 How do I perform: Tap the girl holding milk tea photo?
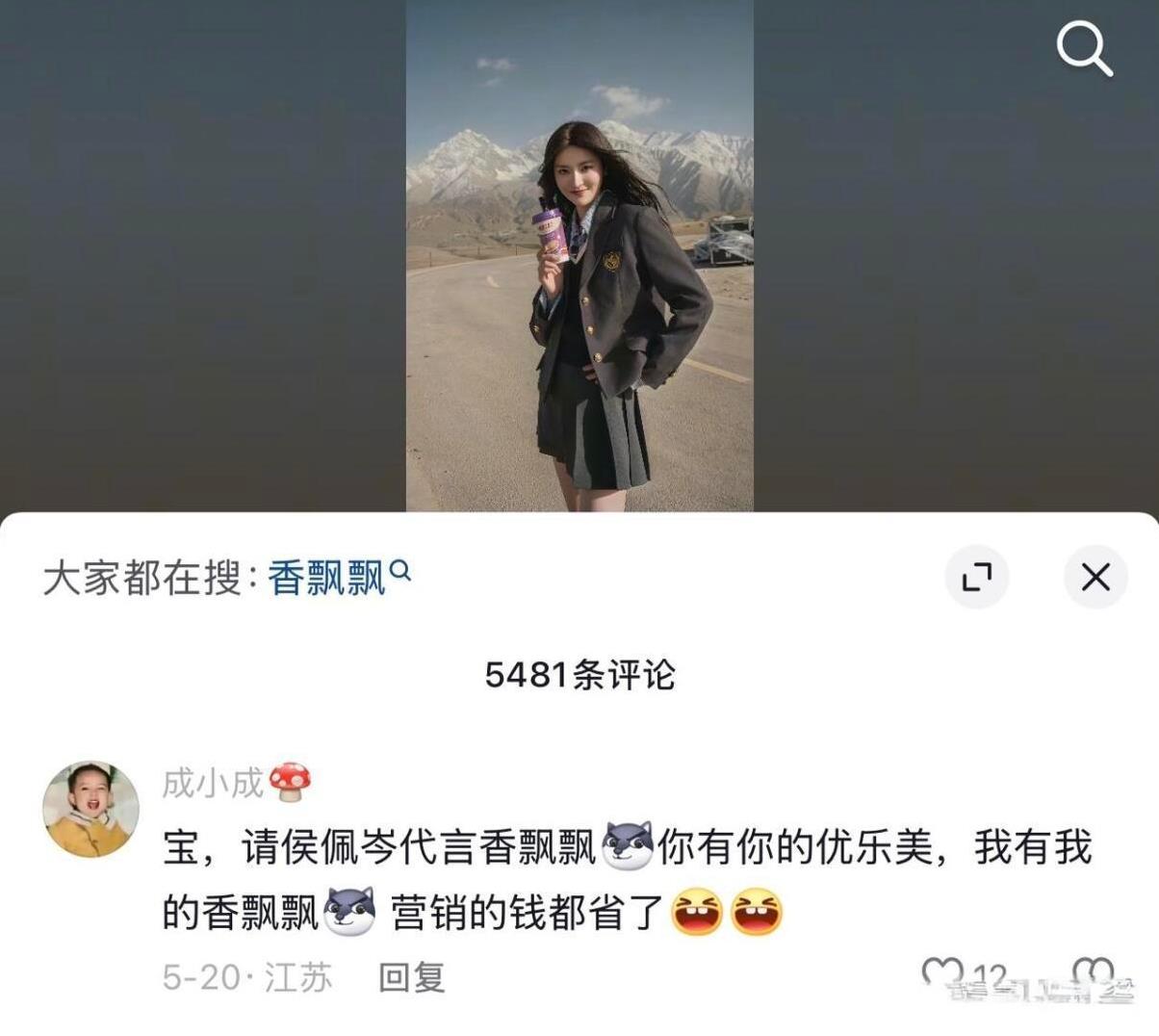(x=579, y=255)
